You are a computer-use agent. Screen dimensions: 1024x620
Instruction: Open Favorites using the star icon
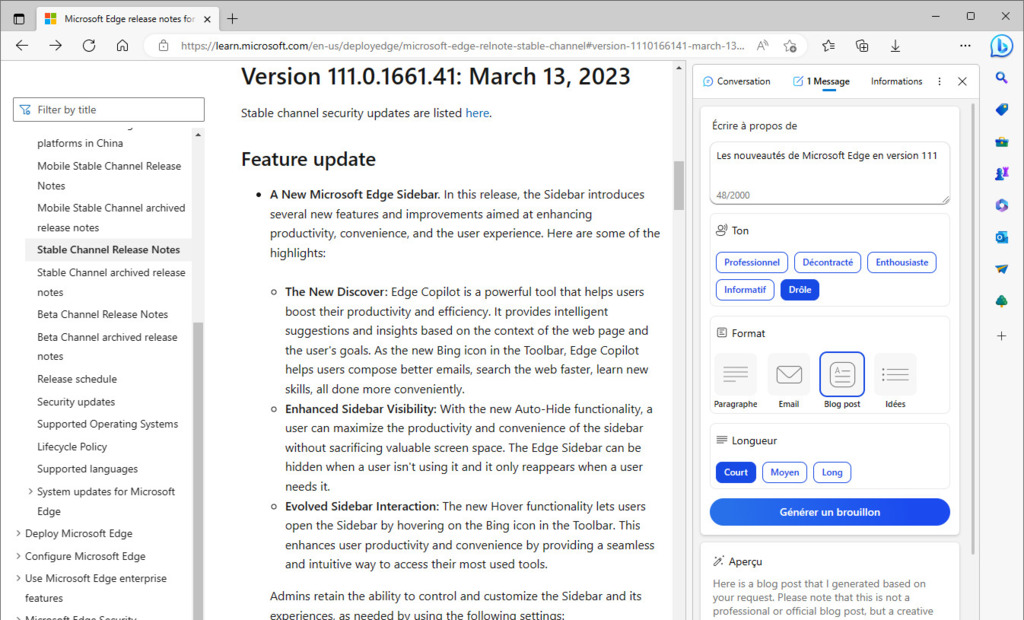(x=826, y=45)
